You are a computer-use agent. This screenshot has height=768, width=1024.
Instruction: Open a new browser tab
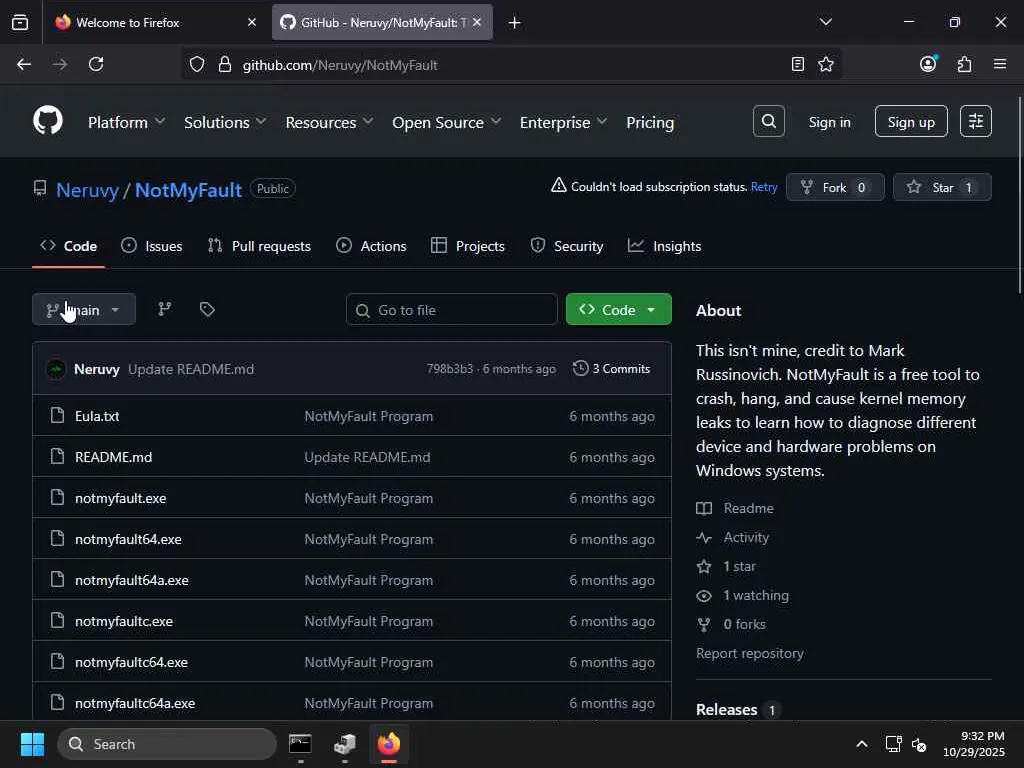click(x=515, y=23)
